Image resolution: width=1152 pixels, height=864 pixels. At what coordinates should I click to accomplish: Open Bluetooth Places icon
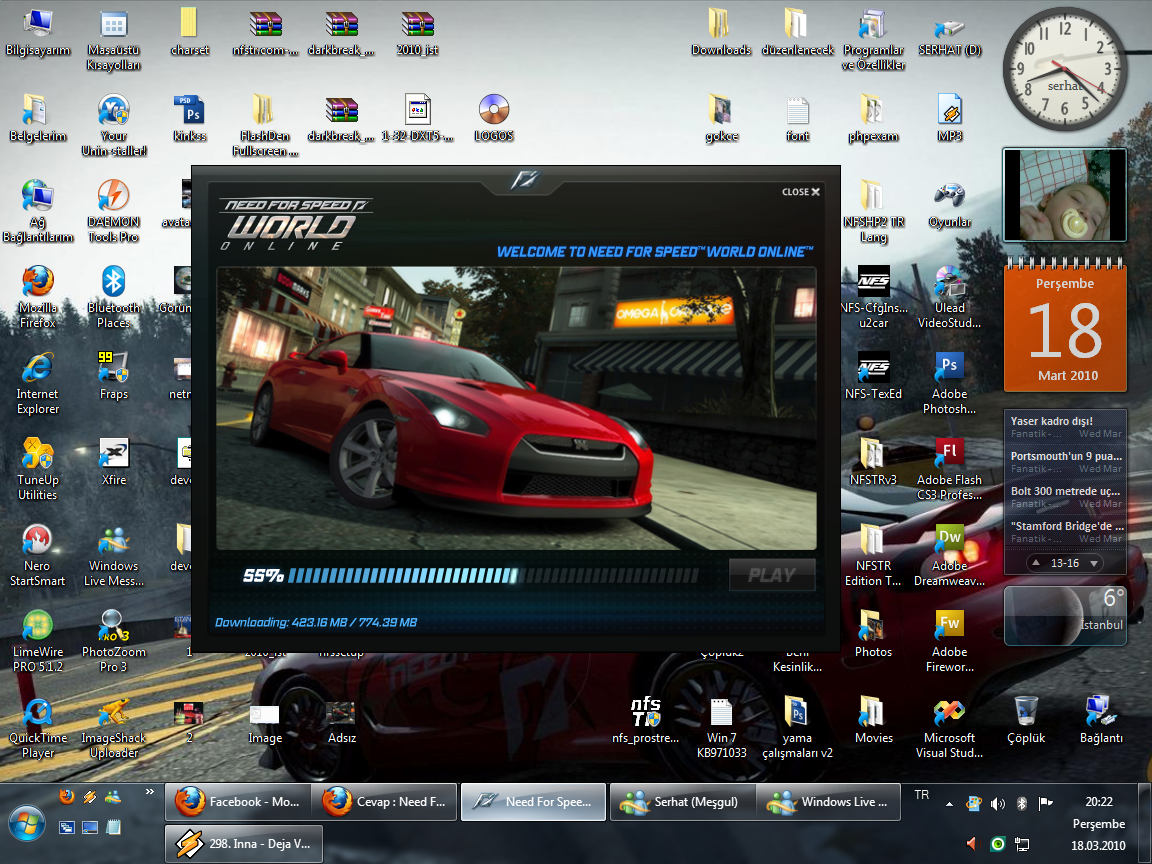click(113, 298)
